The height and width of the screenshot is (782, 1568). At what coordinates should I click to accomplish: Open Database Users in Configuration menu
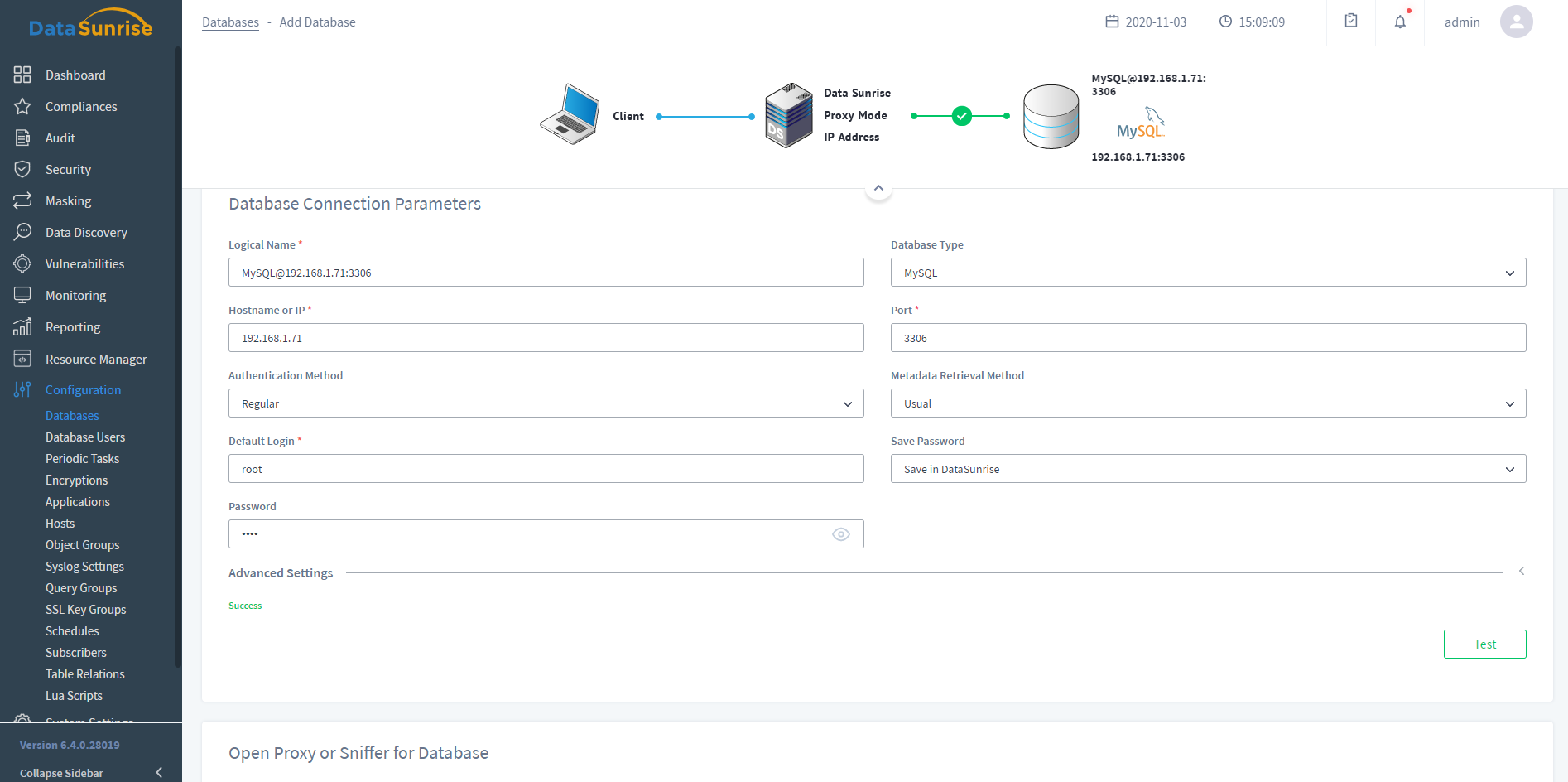click(x=85, y=437)
